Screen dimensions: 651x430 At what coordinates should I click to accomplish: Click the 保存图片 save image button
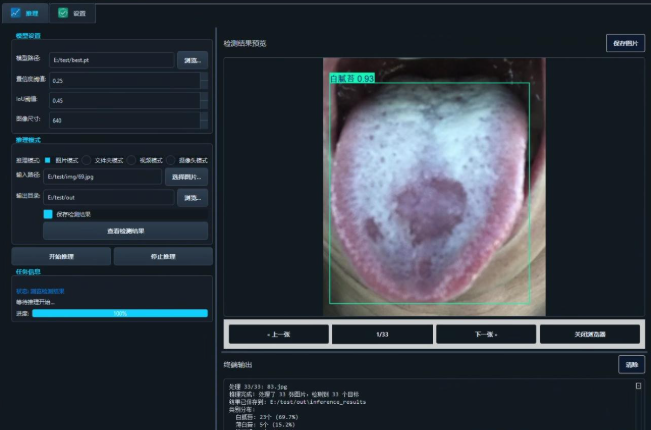click(x=625, y=43)
